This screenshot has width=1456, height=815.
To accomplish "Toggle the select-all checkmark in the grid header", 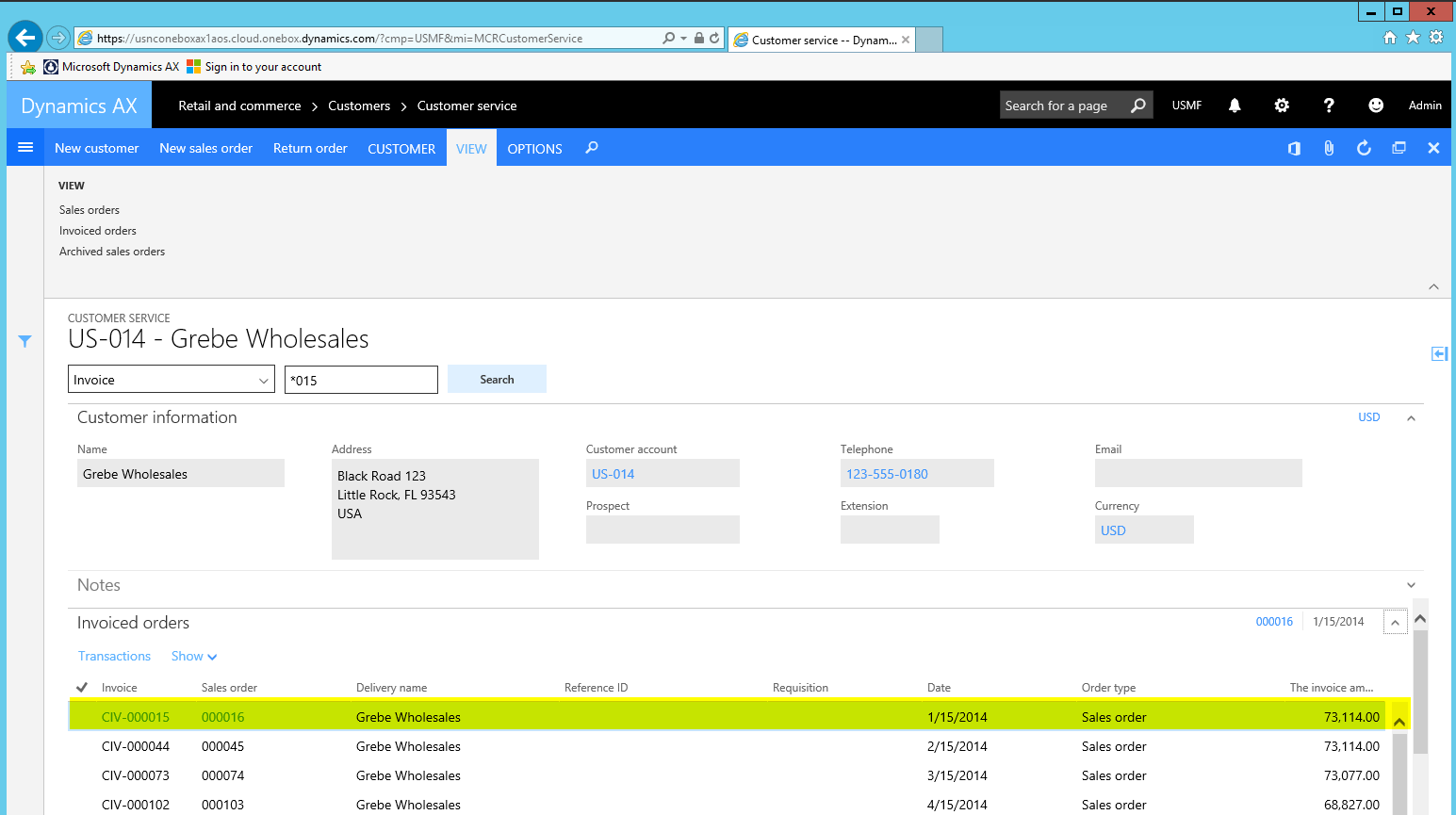I will coord(82,688).
